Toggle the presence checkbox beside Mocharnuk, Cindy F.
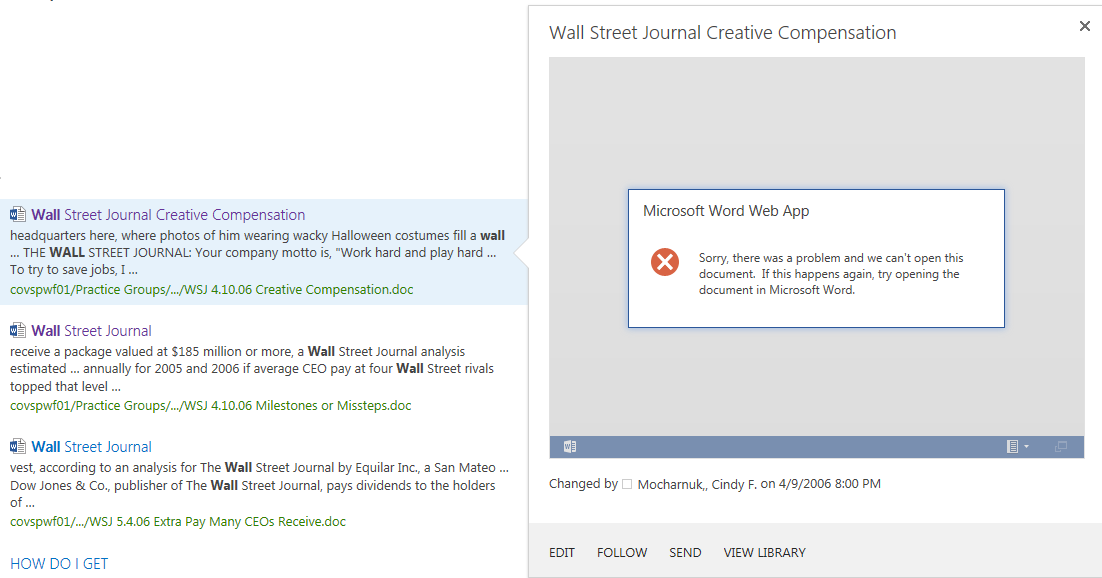The height and width of the screenshot is (578, 1102). click(x=627, y=484)
